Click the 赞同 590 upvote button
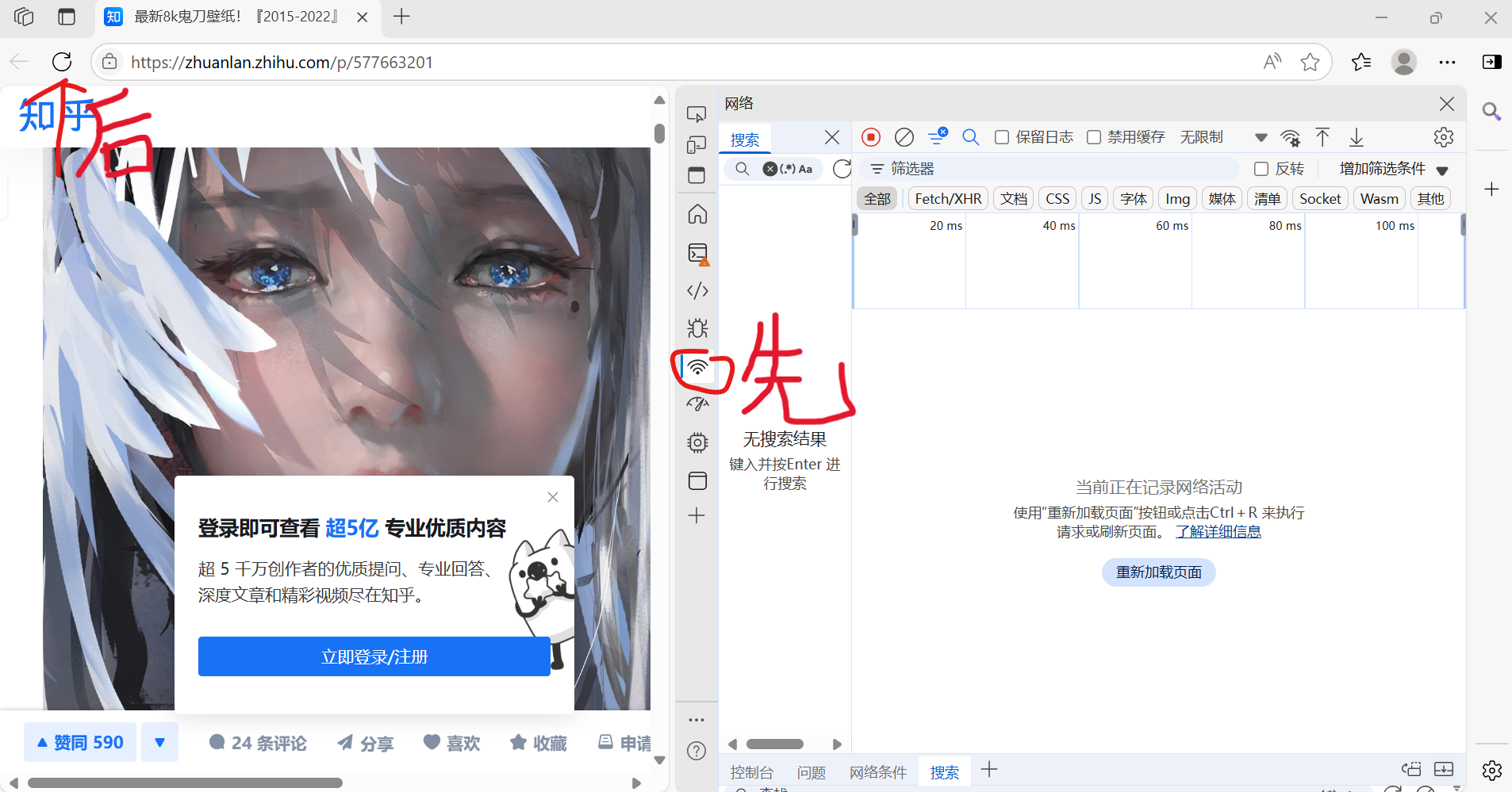This screenshot has width=1512, height=792. tap(80, 743)
